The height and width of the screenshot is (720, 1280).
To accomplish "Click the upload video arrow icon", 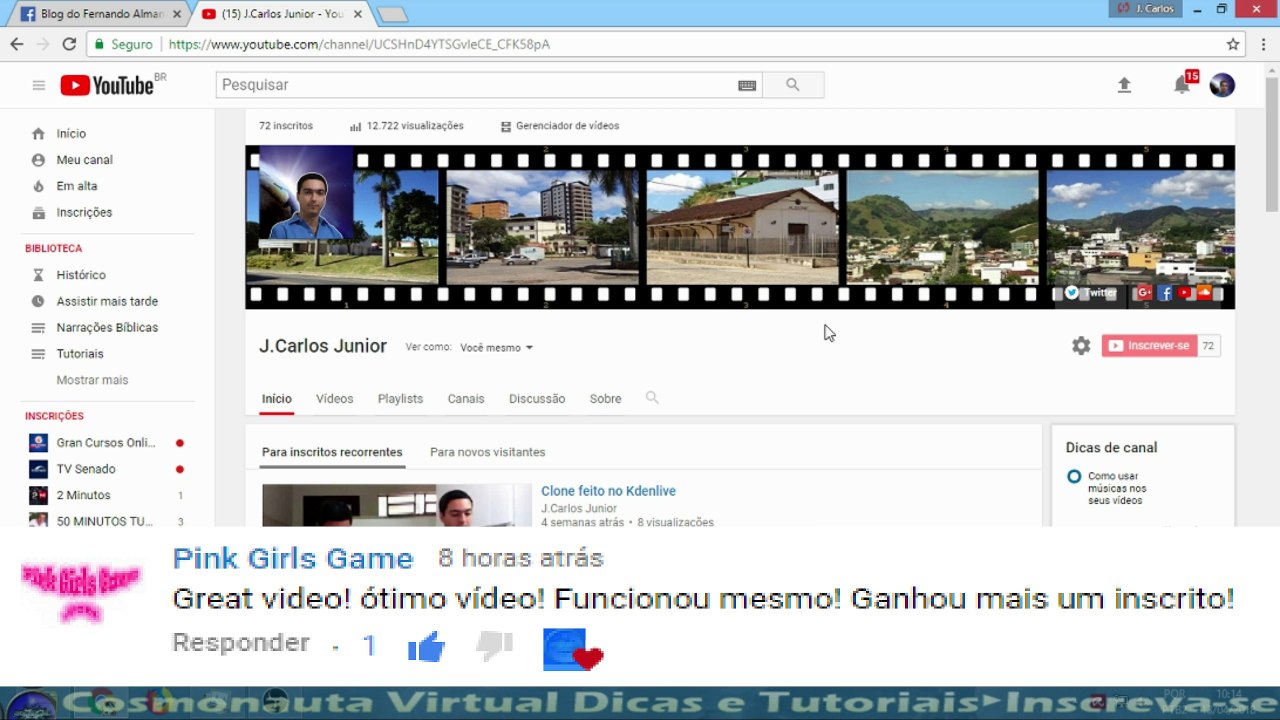I will coord(1124,85).
